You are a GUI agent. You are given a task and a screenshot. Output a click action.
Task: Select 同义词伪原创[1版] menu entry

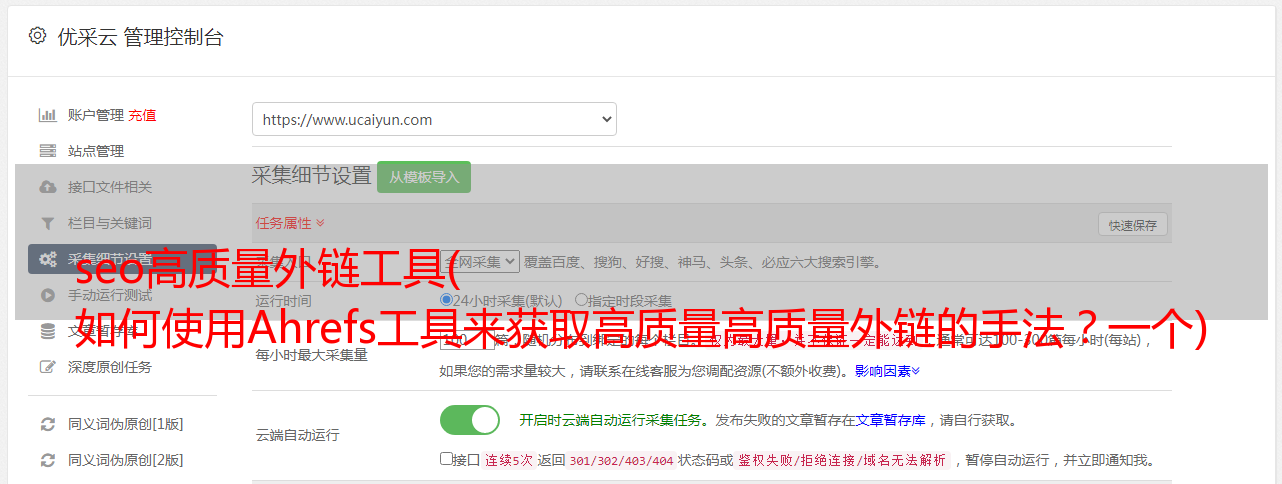(126, 424)
